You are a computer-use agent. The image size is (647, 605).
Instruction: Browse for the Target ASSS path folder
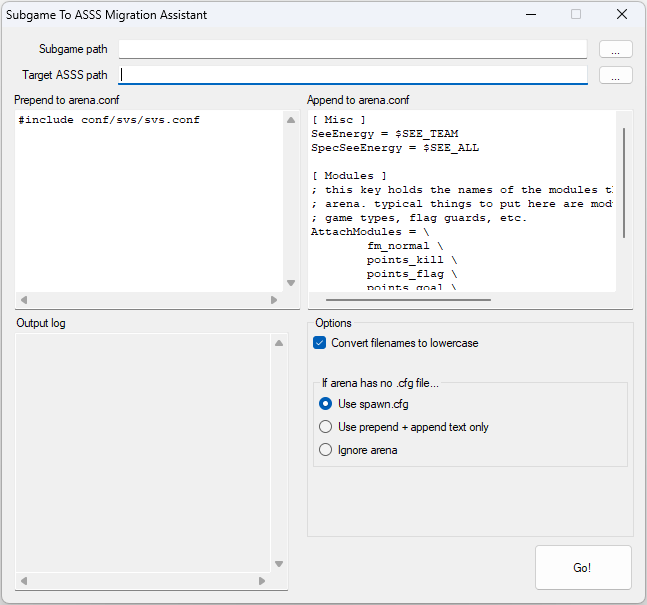(615, 75)
